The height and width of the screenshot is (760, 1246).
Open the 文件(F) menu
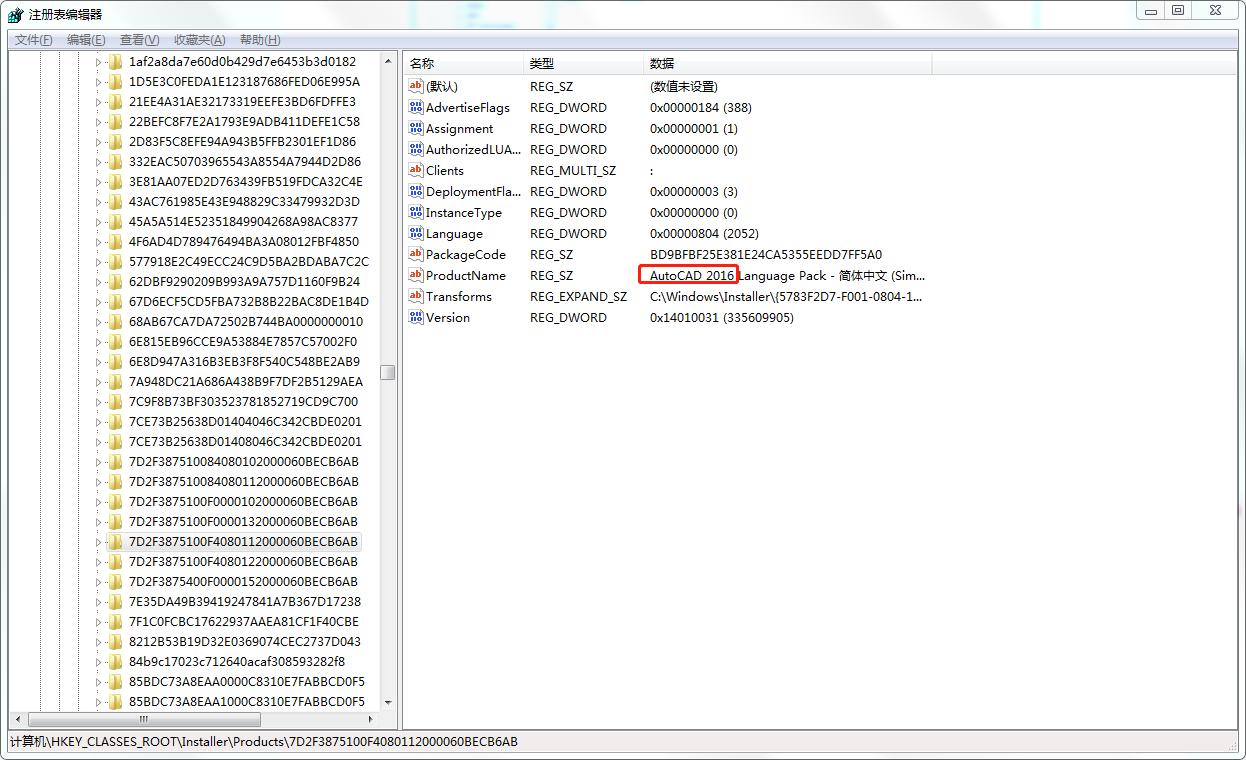(x=34, y=40)
